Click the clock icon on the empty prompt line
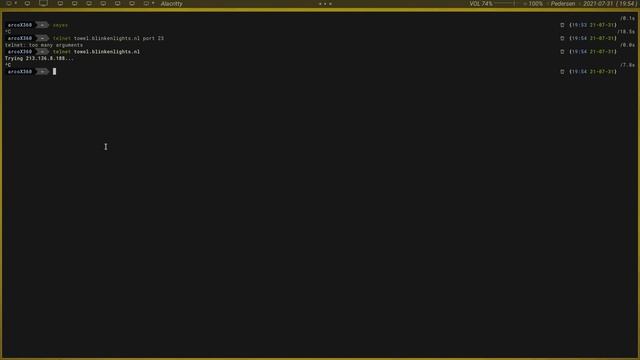 tap(562, 71)
